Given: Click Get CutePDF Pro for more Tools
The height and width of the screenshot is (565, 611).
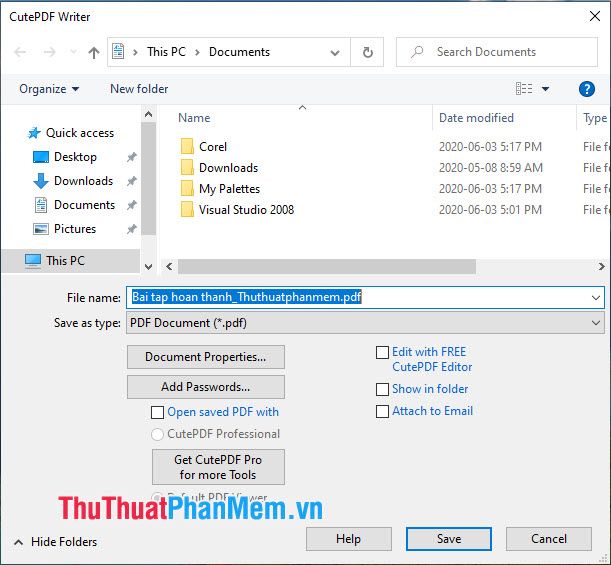Looking at the screenshot, I should (x=218, y=467).
